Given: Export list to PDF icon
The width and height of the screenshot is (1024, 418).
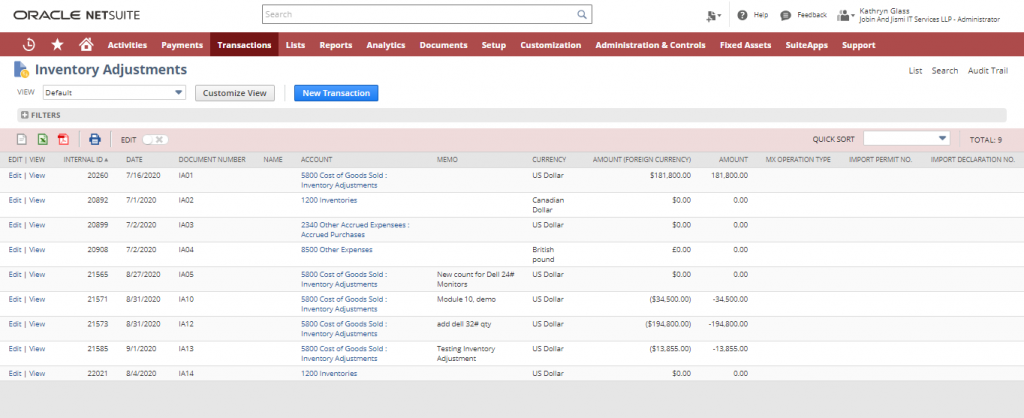Looking at the screenshot, I should 63,140.
